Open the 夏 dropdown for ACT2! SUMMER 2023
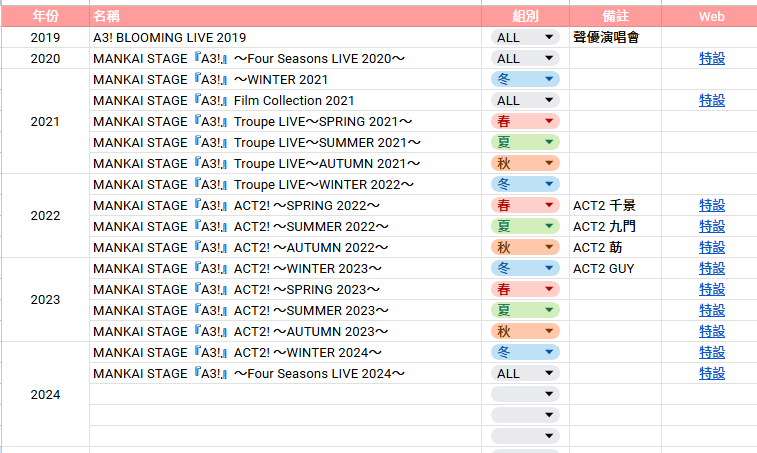Screen dimensions: 757x453 pyautogui.click(x=525, y=311)
